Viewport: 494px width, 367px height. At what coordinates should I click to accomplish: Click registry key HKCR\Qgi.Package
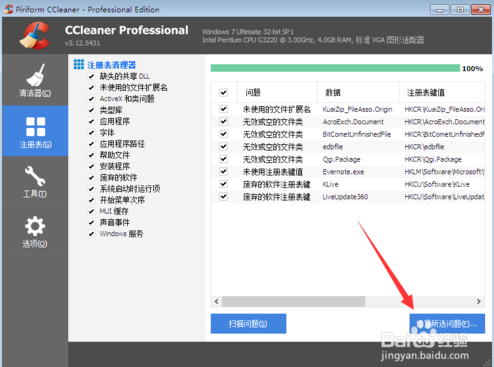[433, 159]
